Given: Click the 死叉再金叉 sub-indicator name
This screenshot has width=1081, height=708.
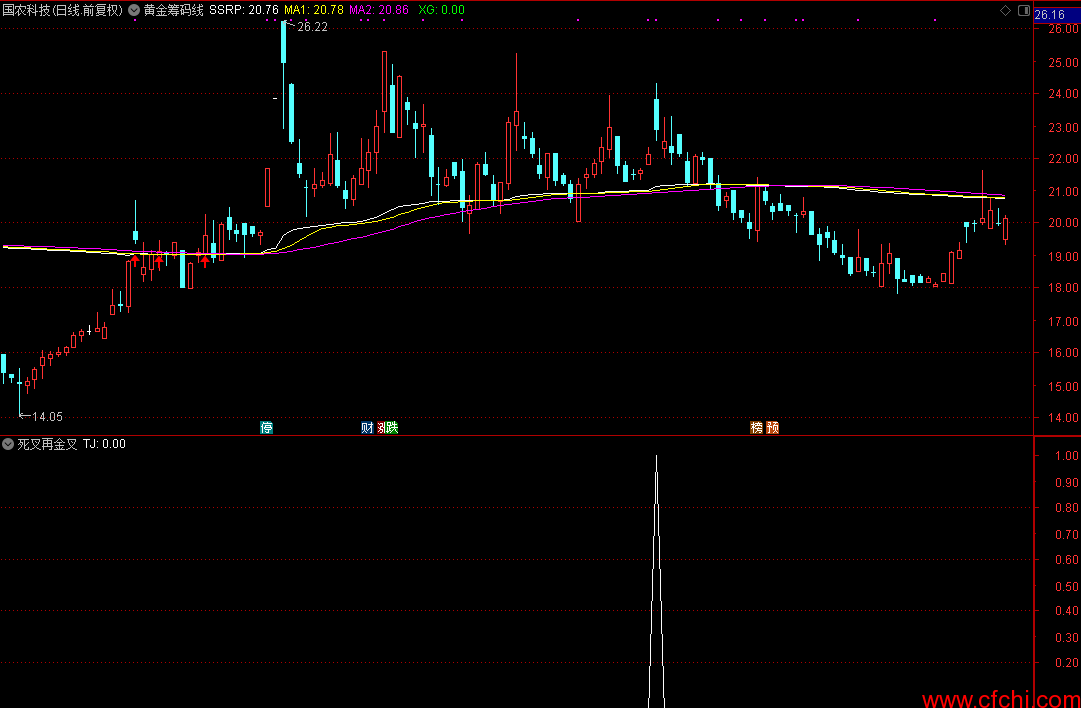Looking at the screenshot, I should [x=48, y=444].
